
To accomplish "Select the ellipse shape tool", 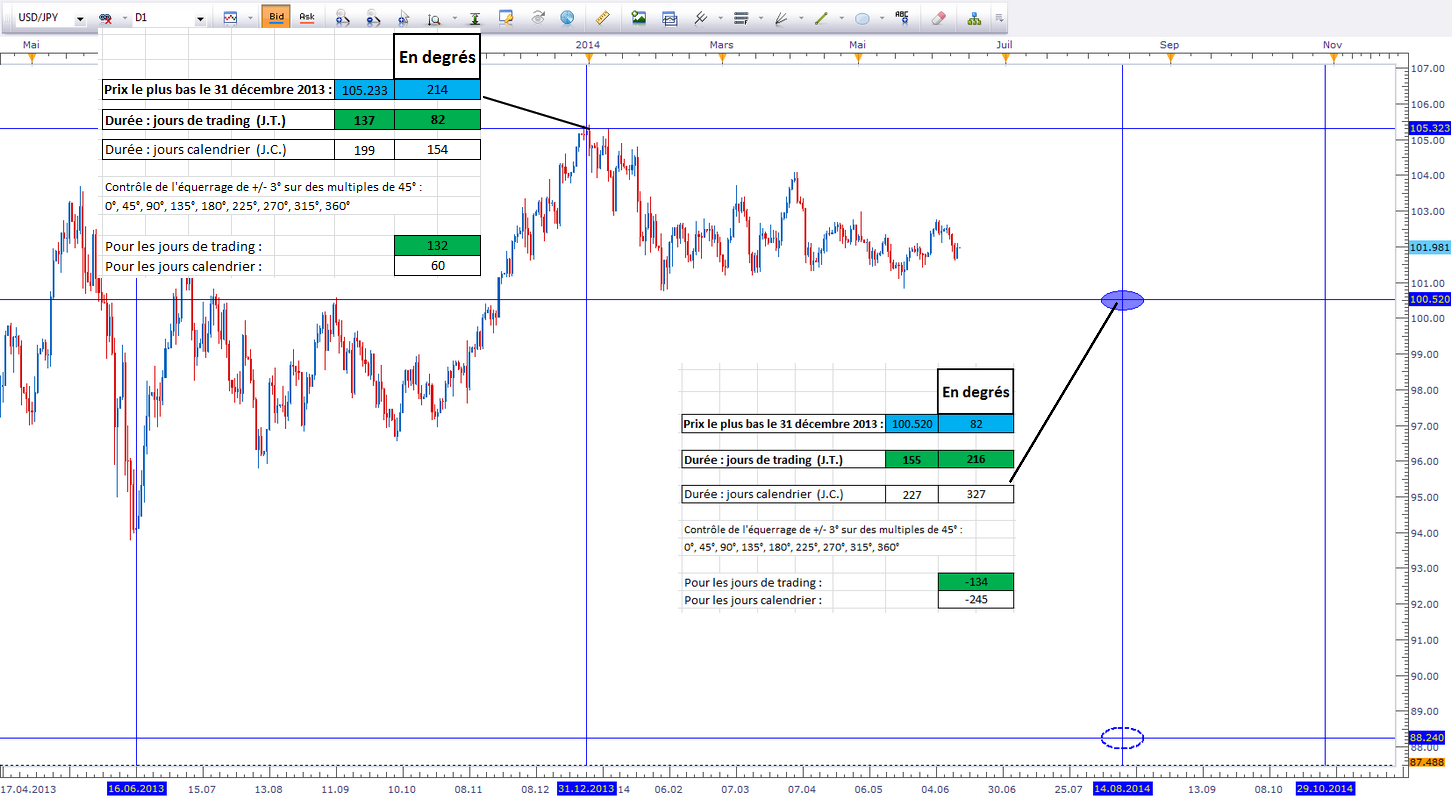I will pos(862,18).
